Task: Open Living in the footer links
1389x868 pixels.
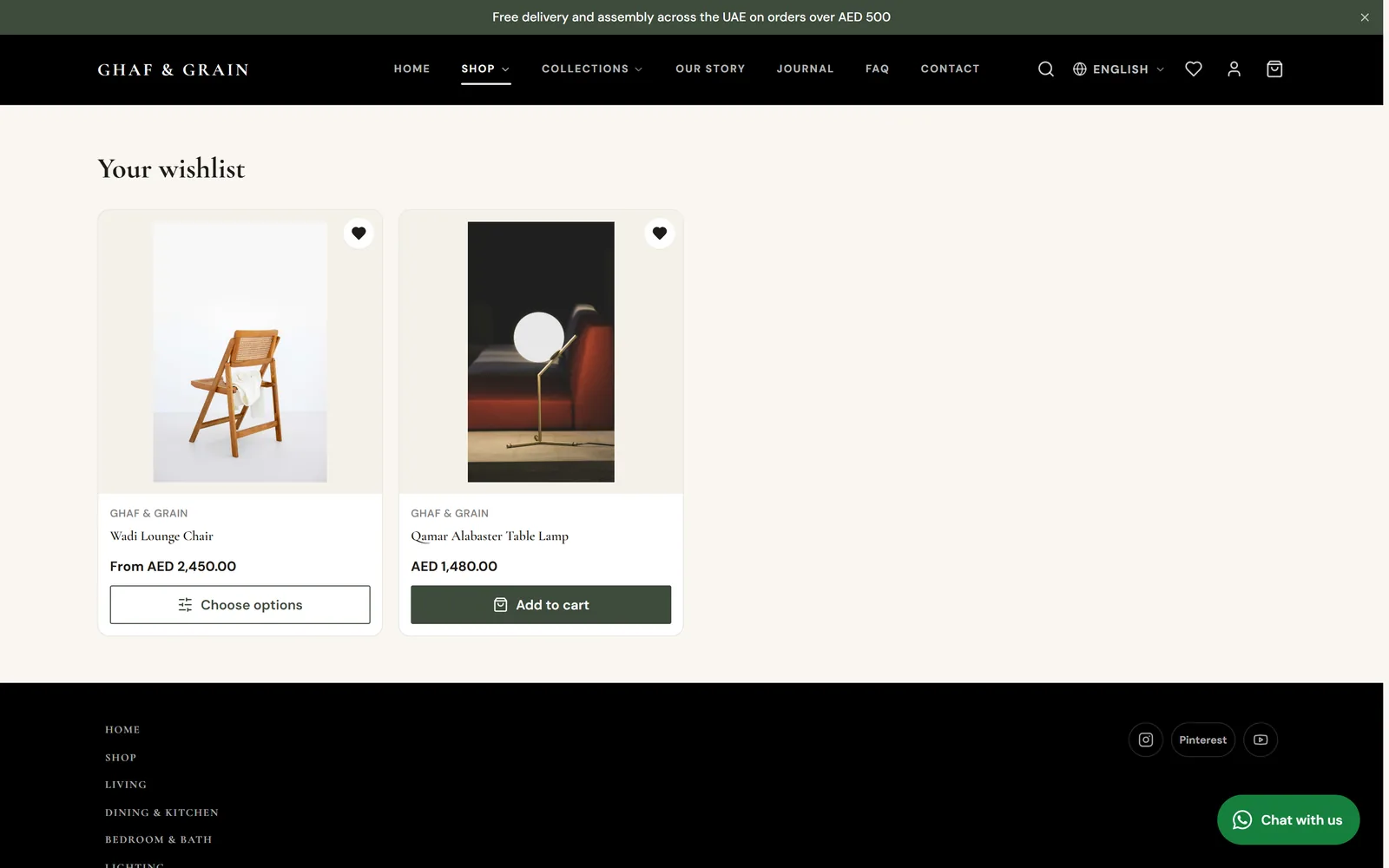Action: (x=126, y=785)
